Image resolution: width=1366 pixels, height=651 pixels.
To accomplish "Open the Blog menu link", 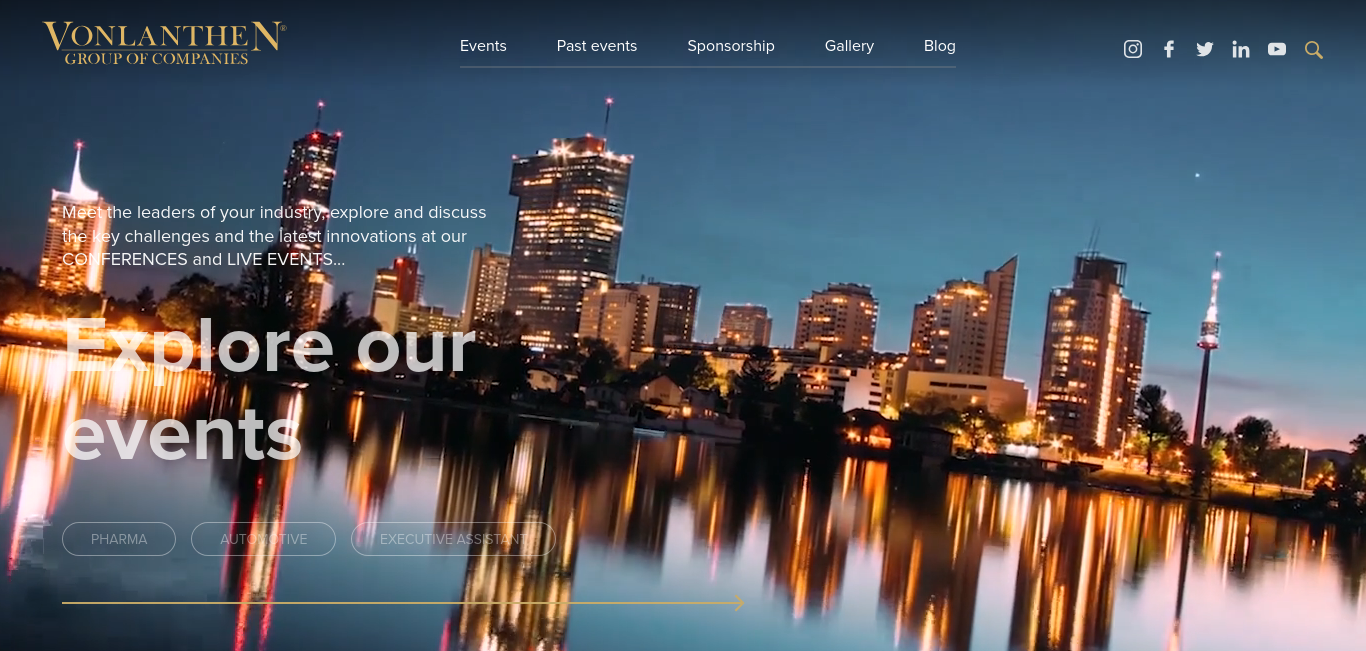I will tap(939, 46).
